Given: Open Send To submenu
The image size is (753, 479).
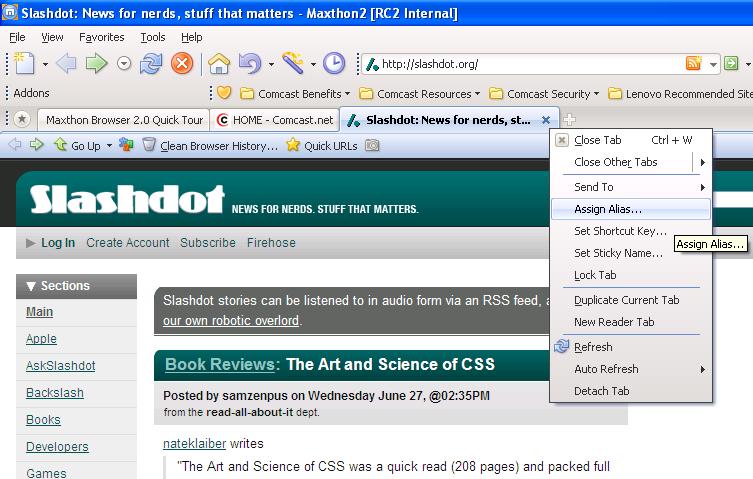Looking at the screenshot, I should point(631,187).
